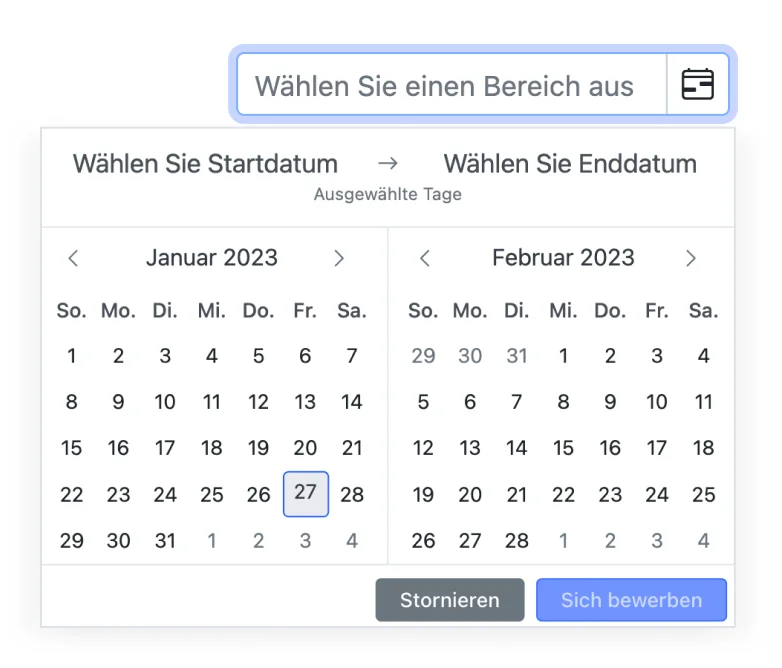Select January 15 in the left calendar
This screenshot has height=668, width=782.
[71, 448]
